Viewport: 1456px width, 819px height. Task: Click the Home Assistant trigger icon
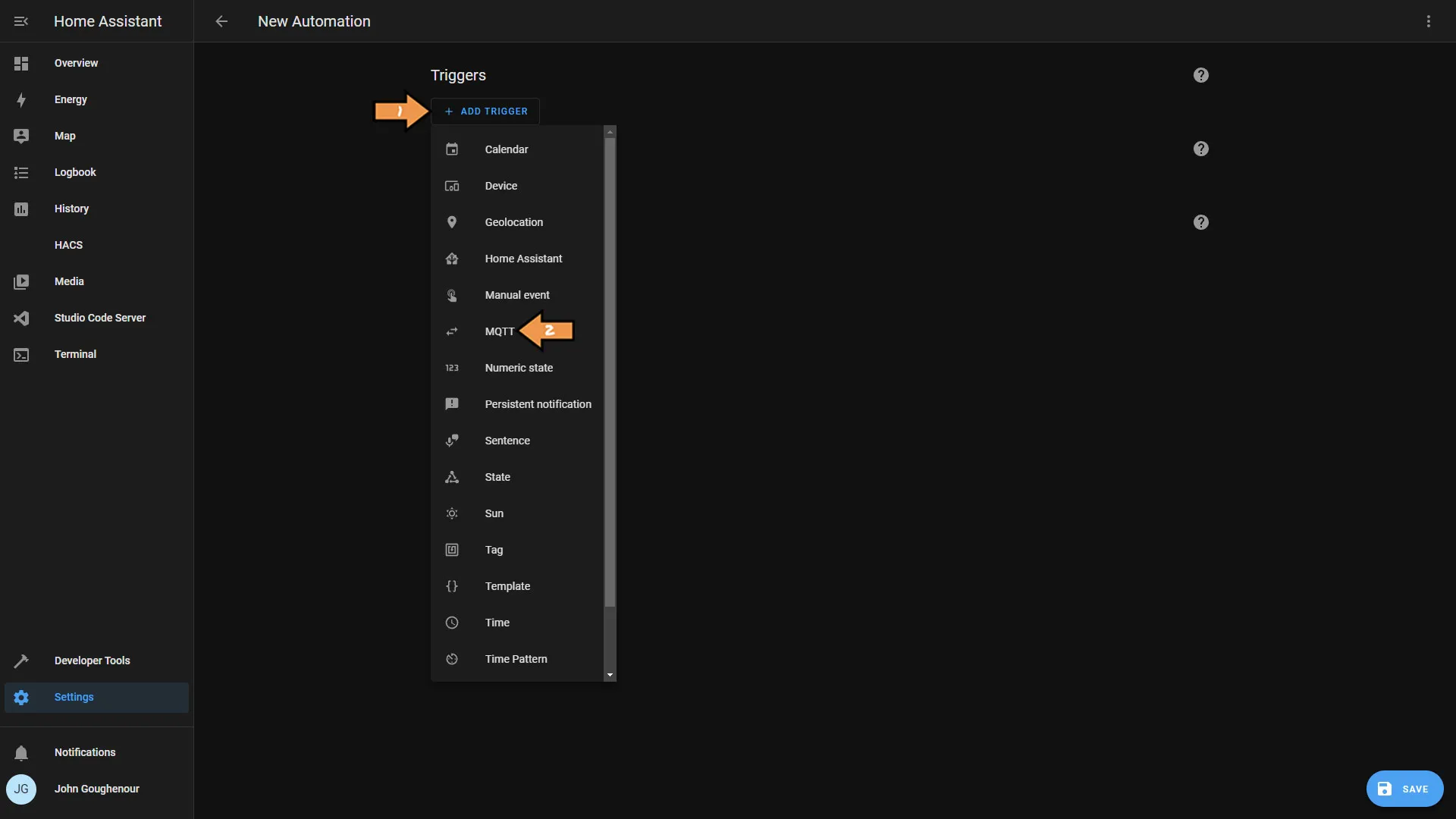click(x=451, y=259)
